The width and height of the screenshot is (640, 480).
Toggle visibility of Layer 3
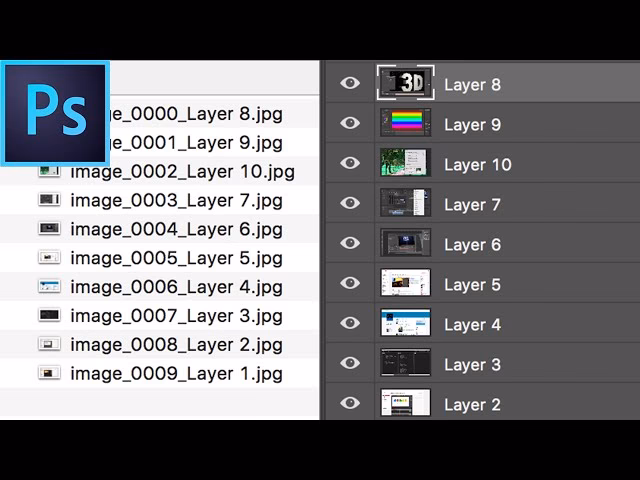click(350, 363)
